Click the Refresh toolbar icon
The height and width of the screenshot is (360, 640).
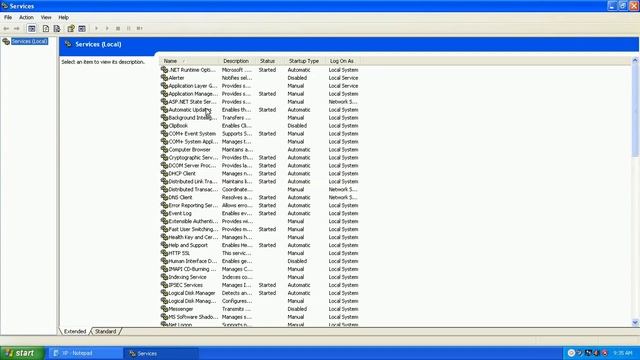pyautogui.click(x=46, y=29)
